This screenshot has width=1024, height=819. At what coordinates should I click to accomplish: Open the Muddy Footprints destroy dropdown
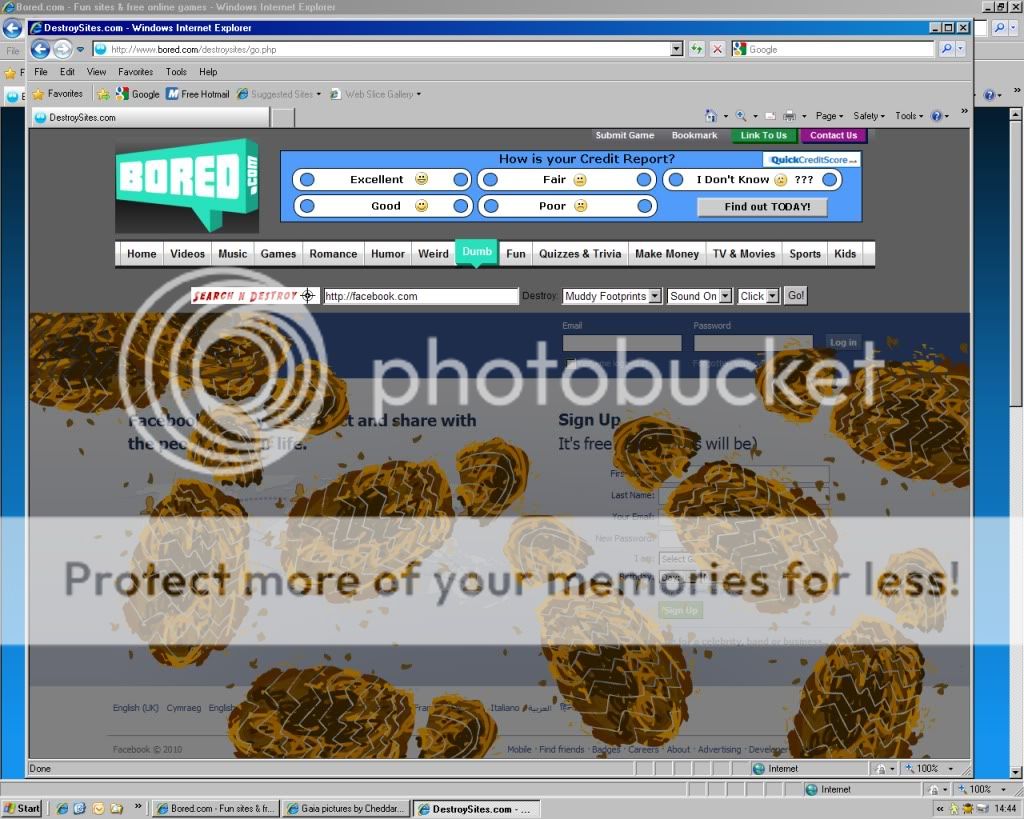click(x=612, y=296)
